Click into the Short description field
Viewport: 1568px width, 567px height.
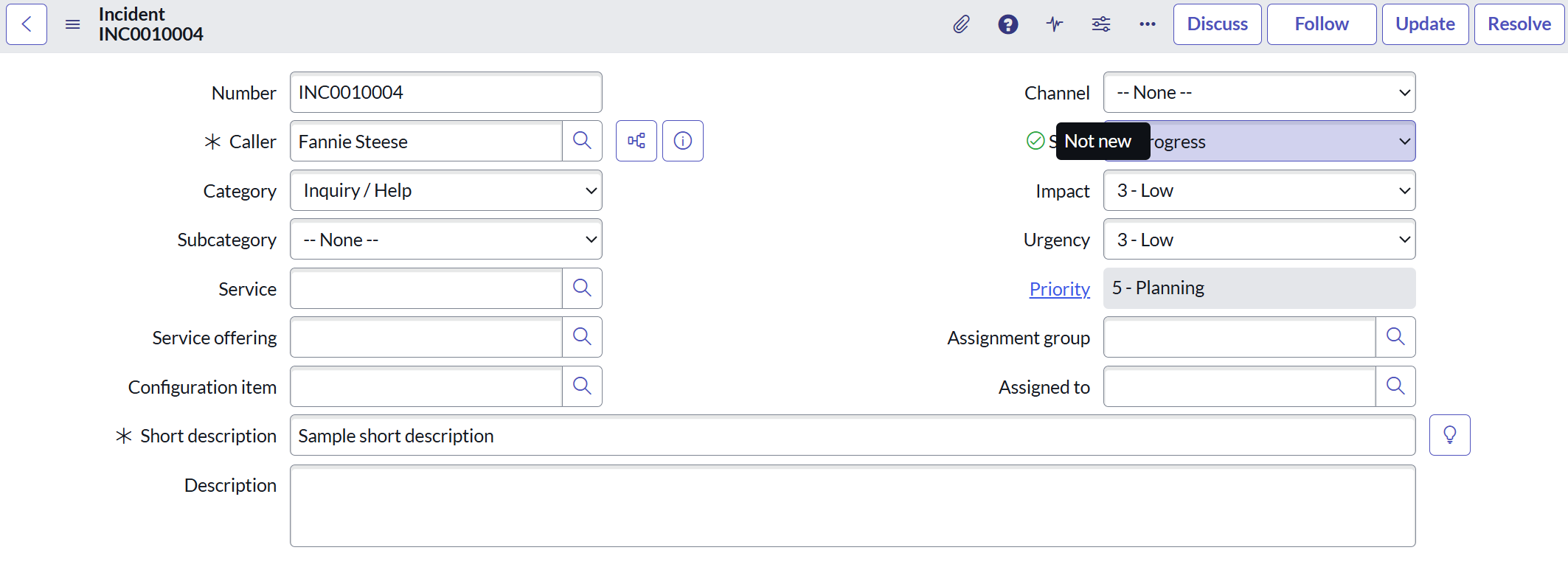click(x=852, y=436)
